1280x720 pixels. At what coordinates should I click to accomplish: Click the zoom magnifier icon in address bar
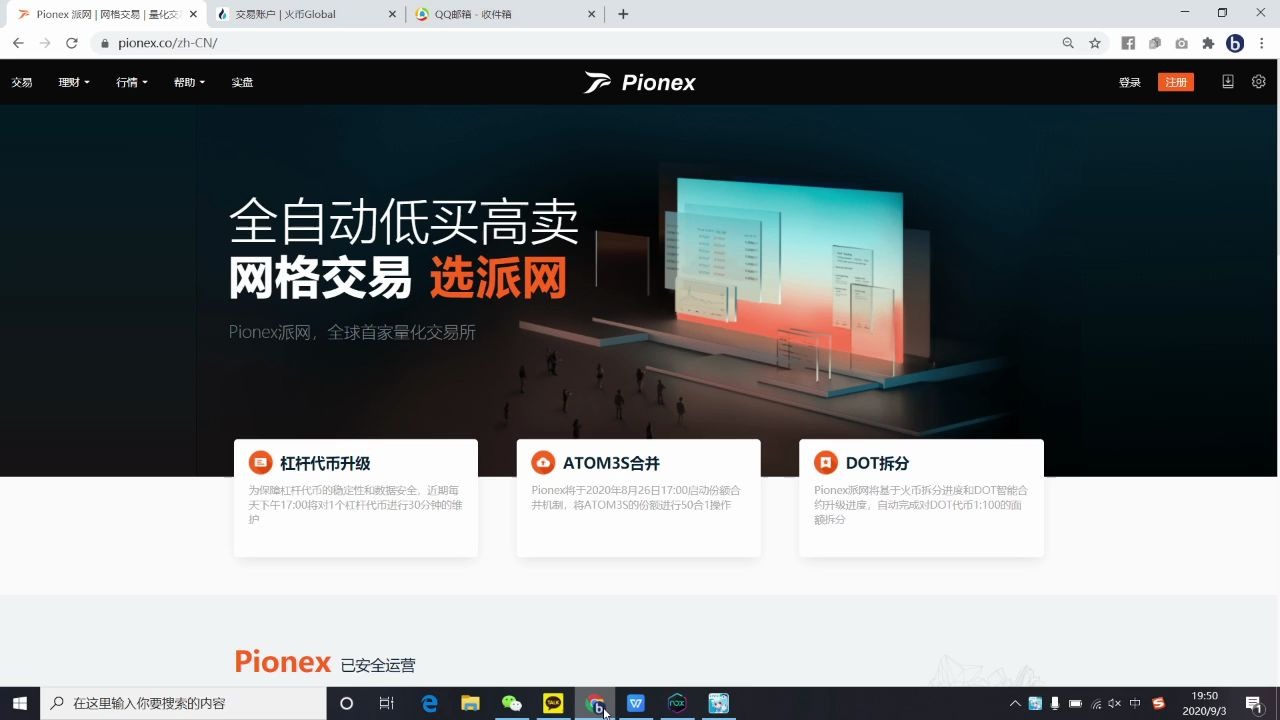point(1068,43)
